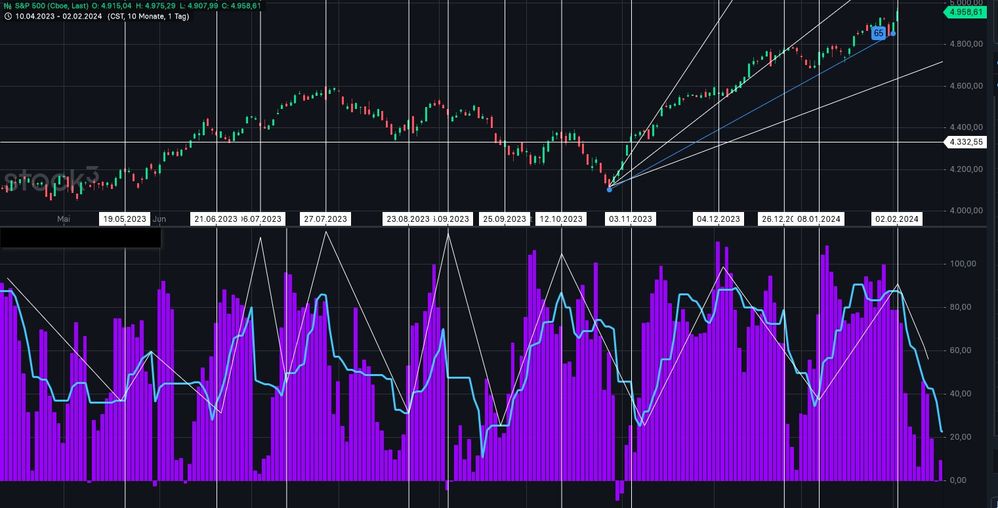Click the date range 10.04.2023 - 02.02.2024
The width and height of the screenshot is (998, 508).
point(59,17)
